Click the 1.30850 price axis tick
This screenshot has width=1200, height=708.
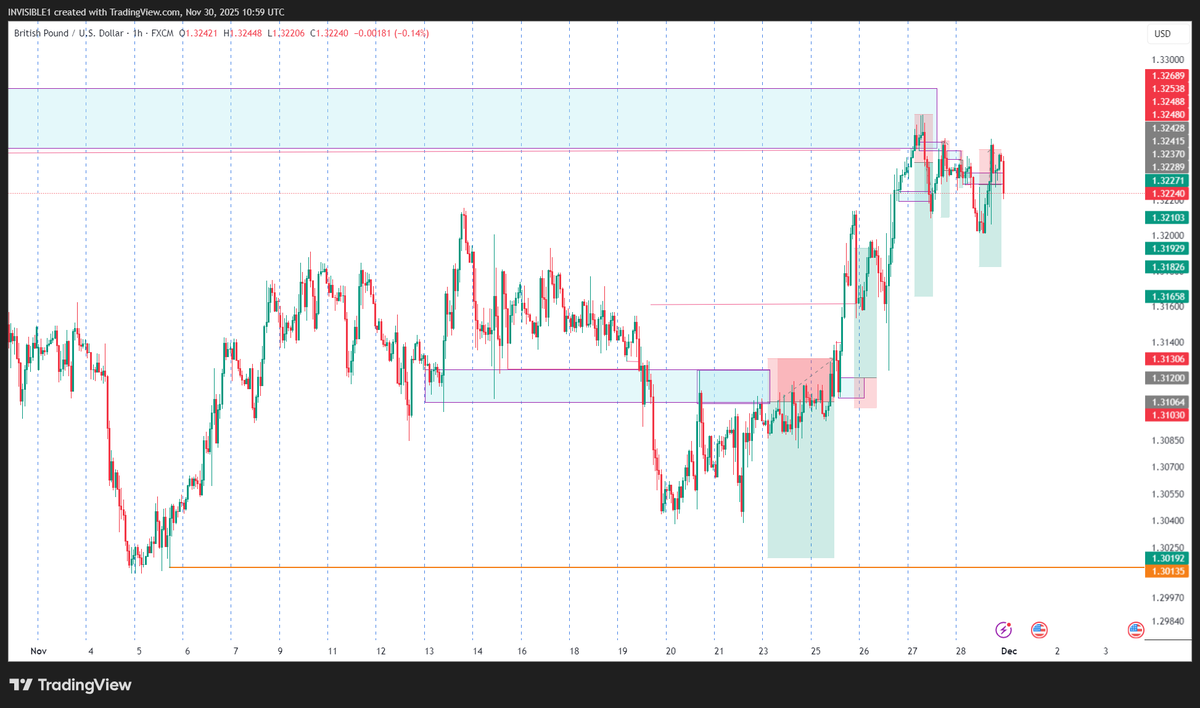(x=1168, y=440)
